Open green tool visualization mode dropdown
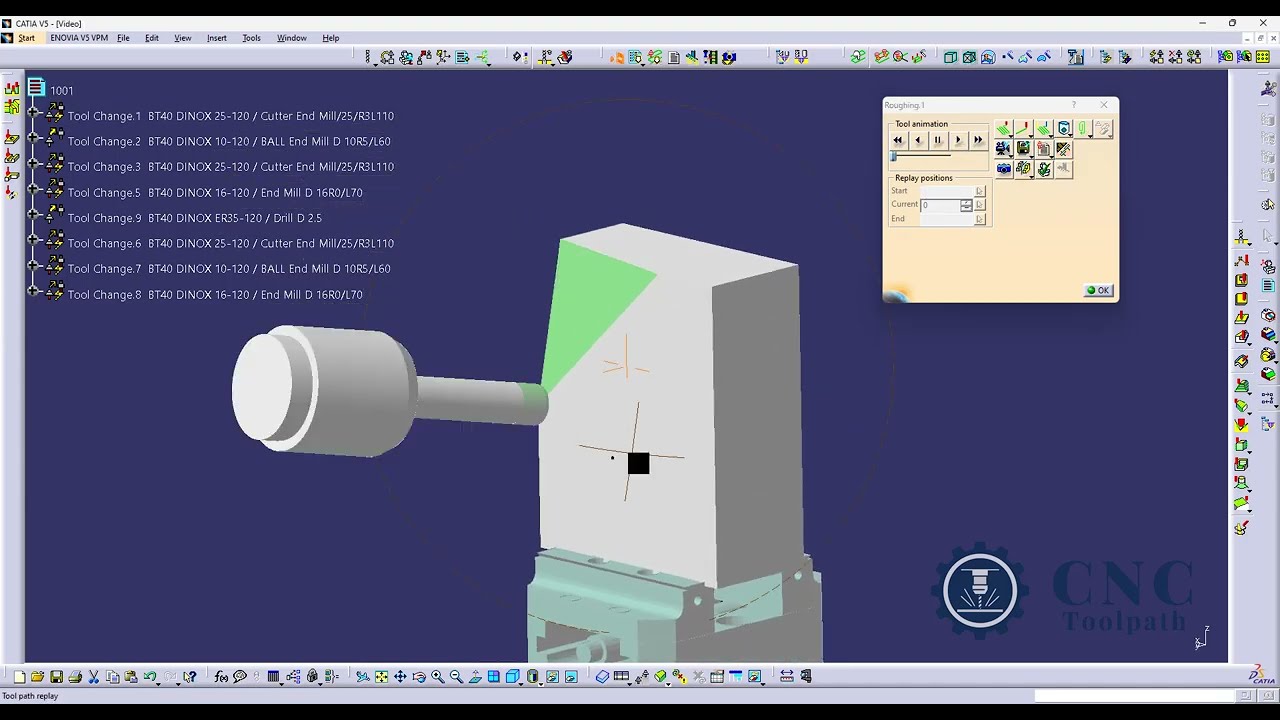The height and width of the screenshot is (720, 1280). pos(1044,128)
